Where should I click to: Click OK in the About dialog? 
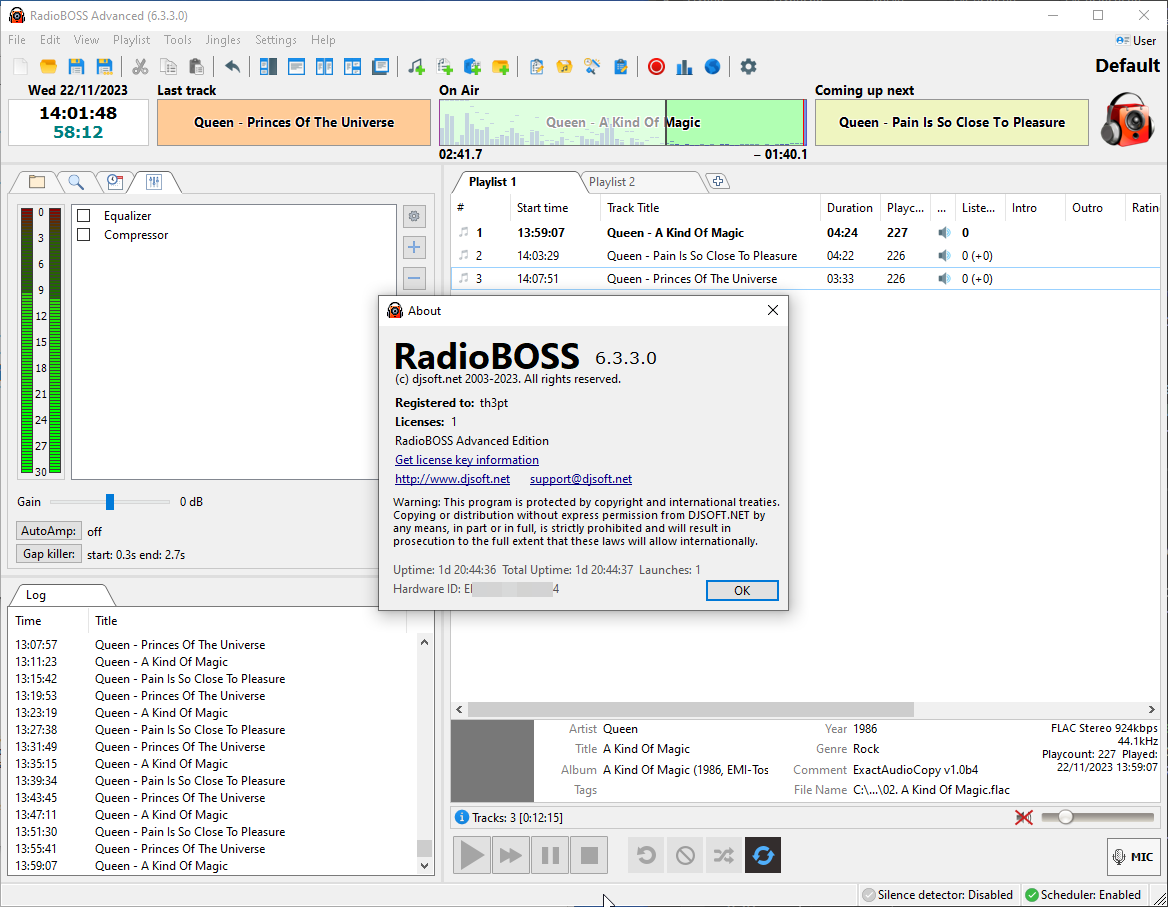click(x=741, y=590)
